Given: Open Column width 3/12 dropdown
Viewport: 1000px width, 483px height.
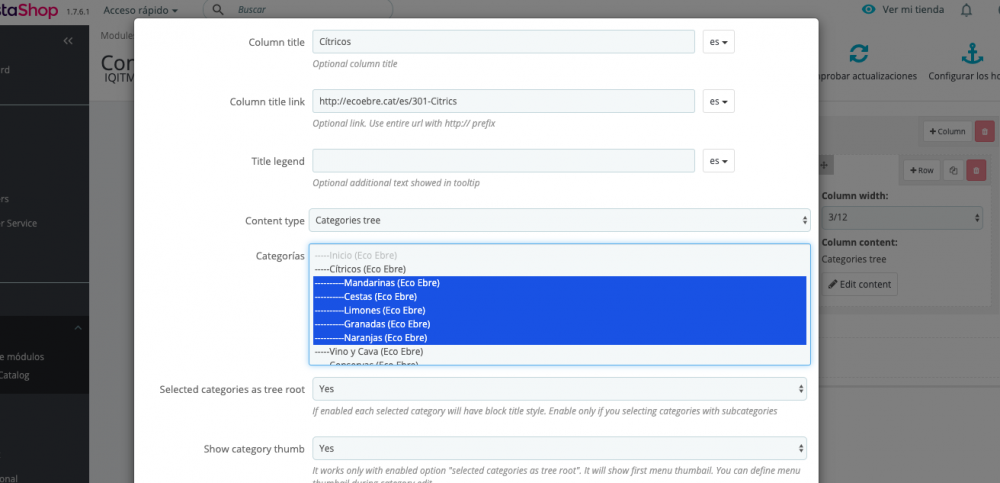Looking at the screenshot, I should pos(902,218).
